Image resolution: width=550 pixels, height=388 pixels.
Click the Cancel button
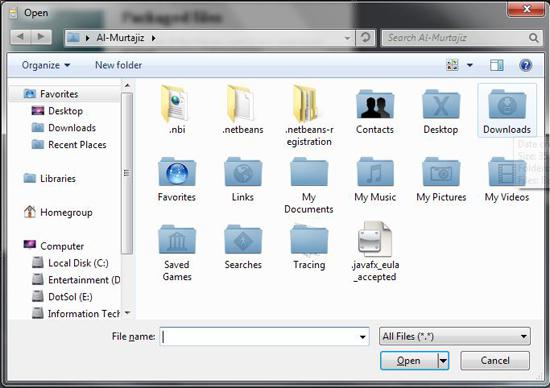(x=495, y=361)
